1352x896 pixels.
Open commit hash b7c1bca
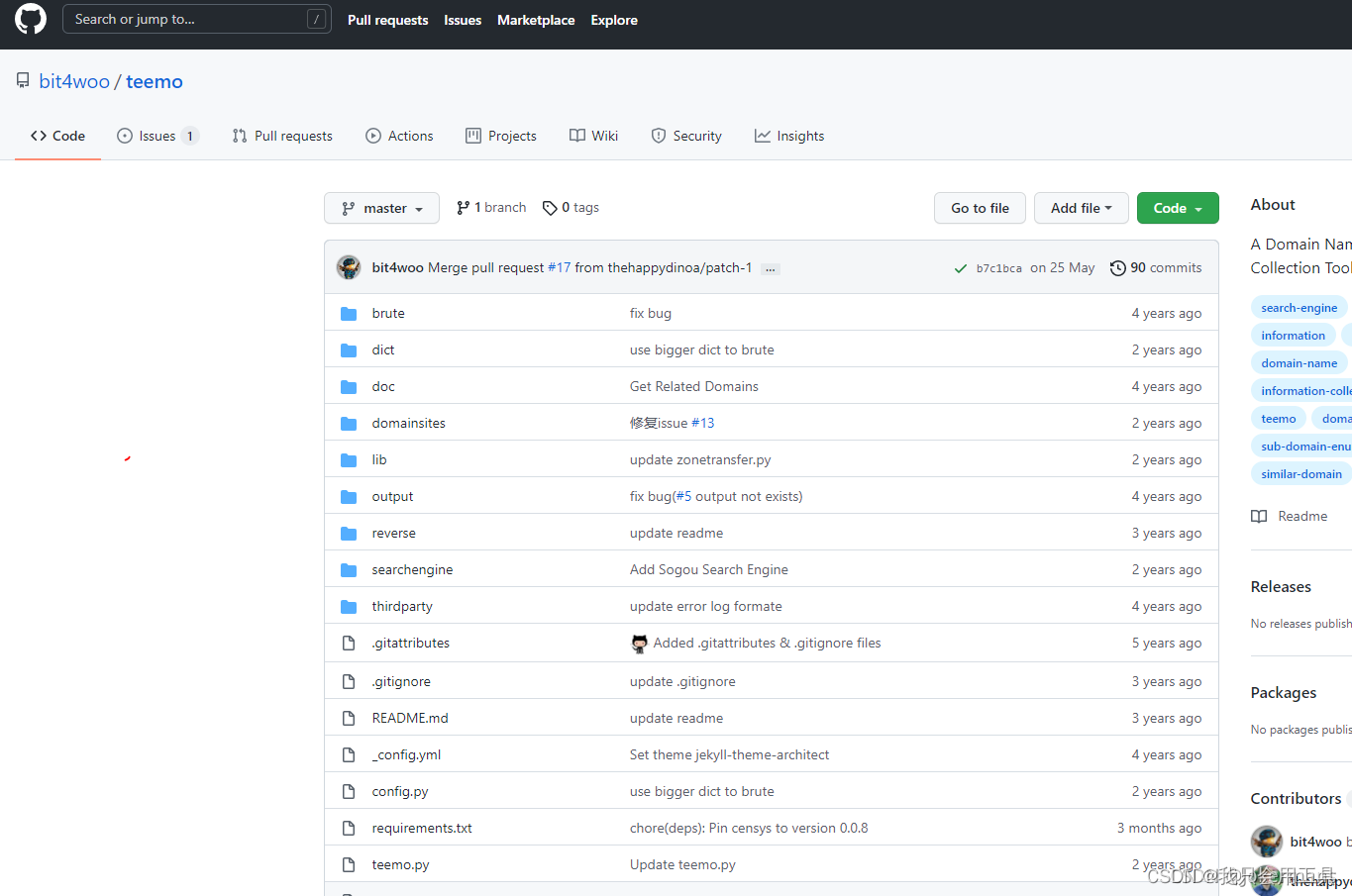click(x=998, y=268)
